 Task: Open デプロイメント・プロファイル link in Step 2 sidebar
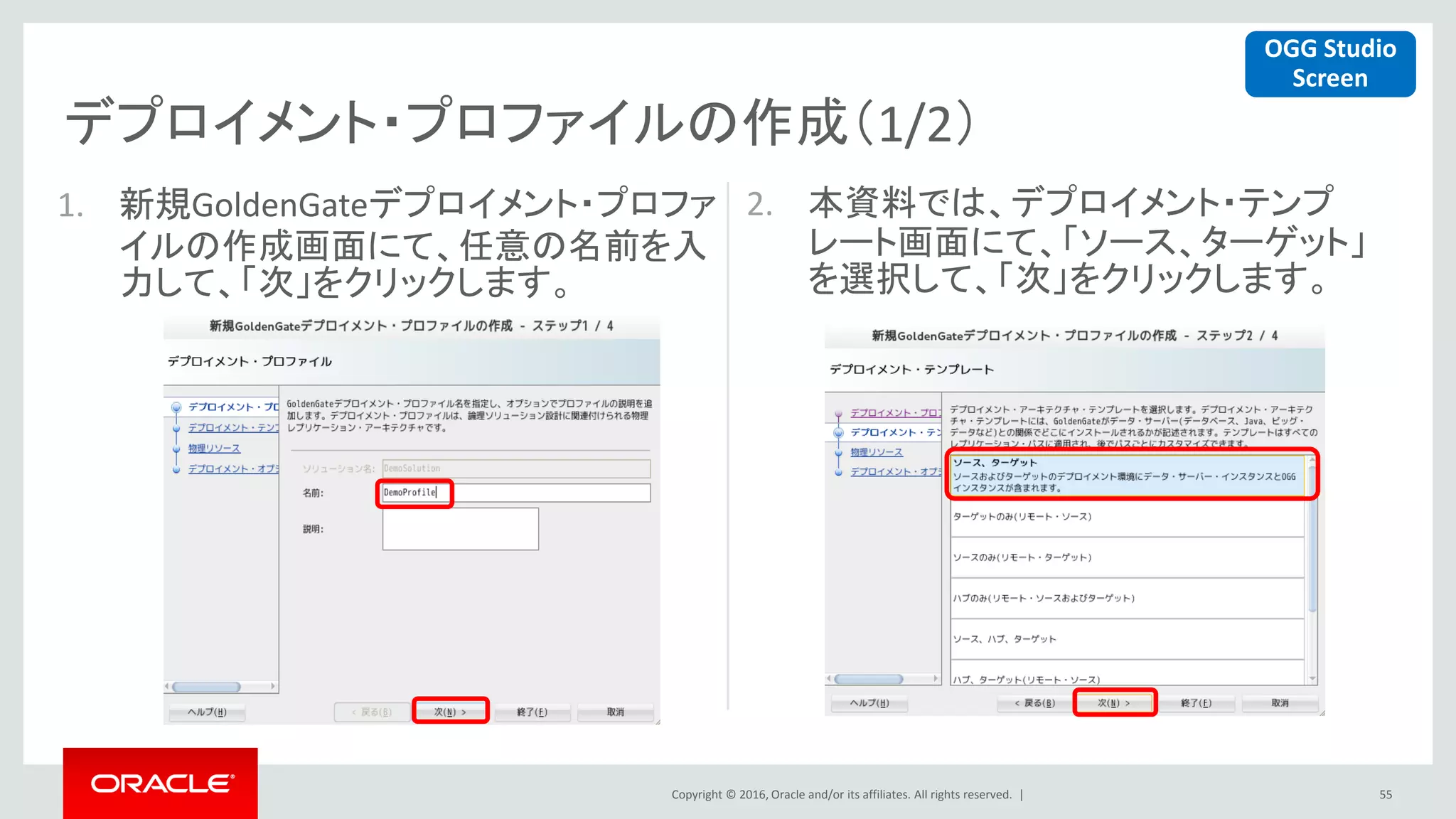(895, 412)
